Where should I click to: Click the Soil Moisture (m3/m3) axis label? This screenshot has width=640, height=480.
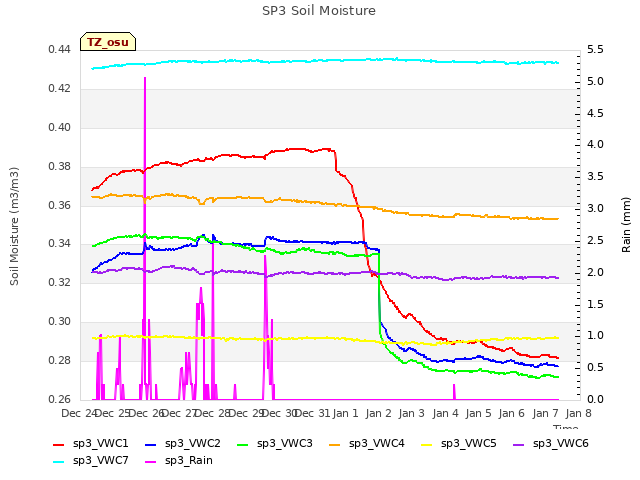pos(14,226)
